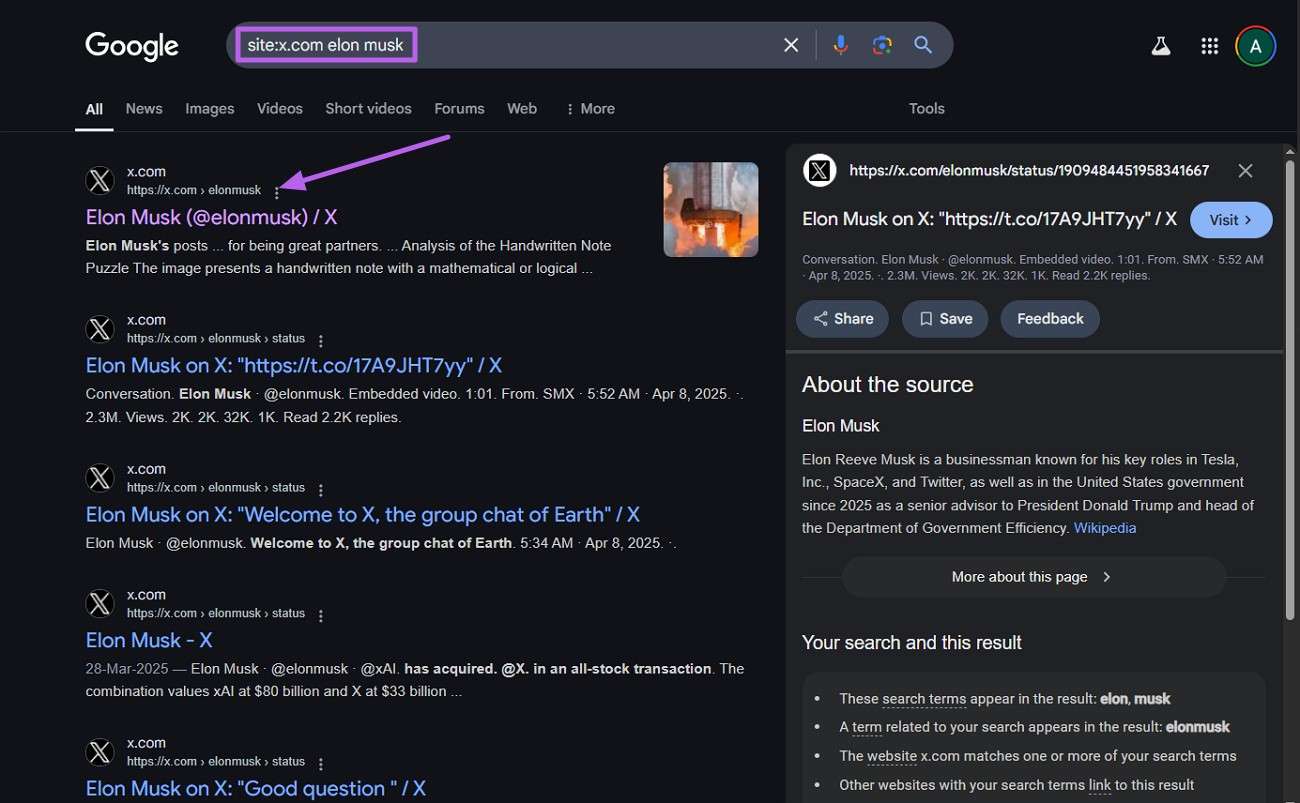Click the "About the source" heading
Screen dimensions: 1300x803
coord(887,385)
